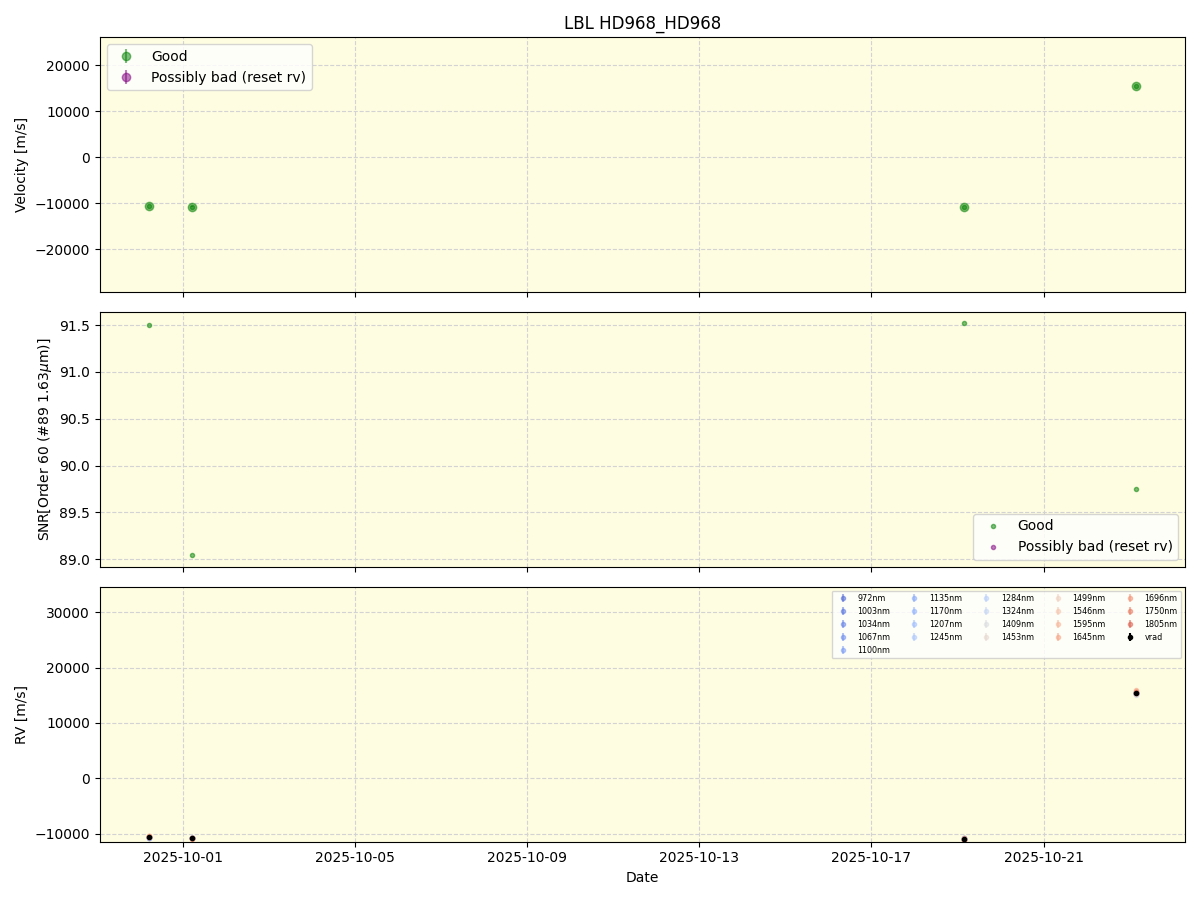Click the 1595nm legend marker

coord(1058,624)
